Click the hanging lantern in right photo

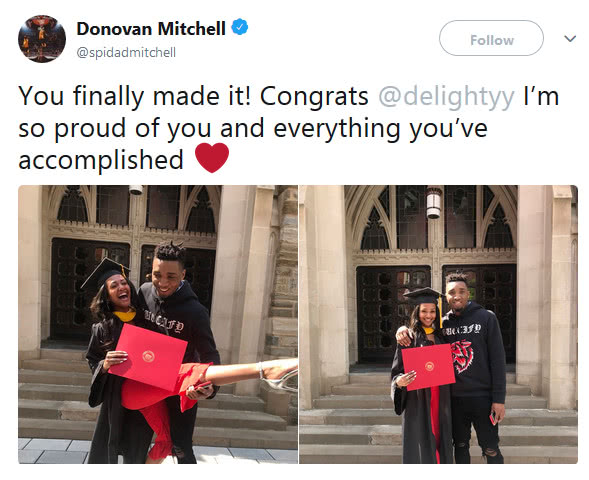pos(434,202)
